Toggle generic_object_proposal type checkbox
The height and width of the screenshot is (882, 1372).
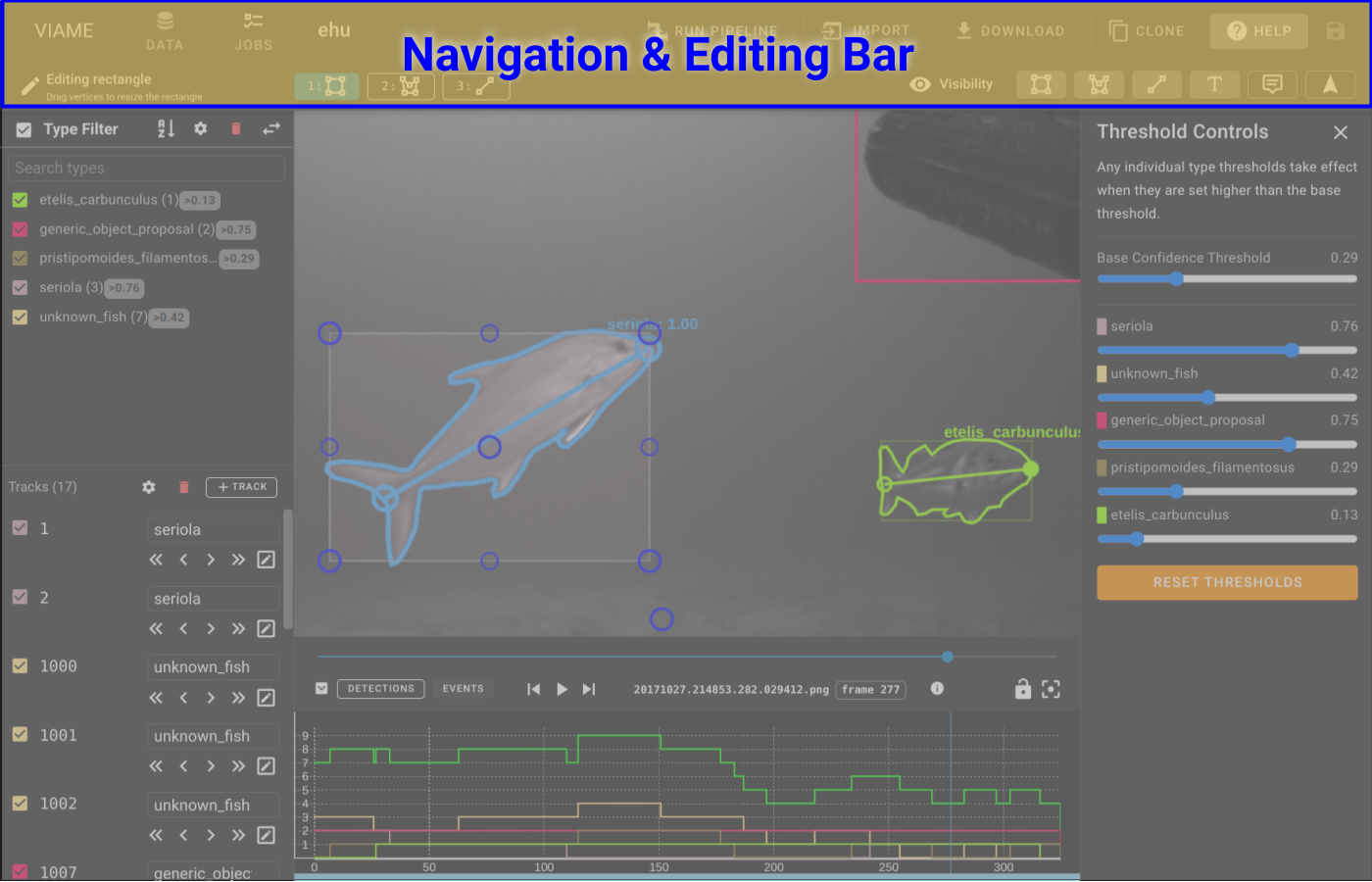(x=20, y=229)
